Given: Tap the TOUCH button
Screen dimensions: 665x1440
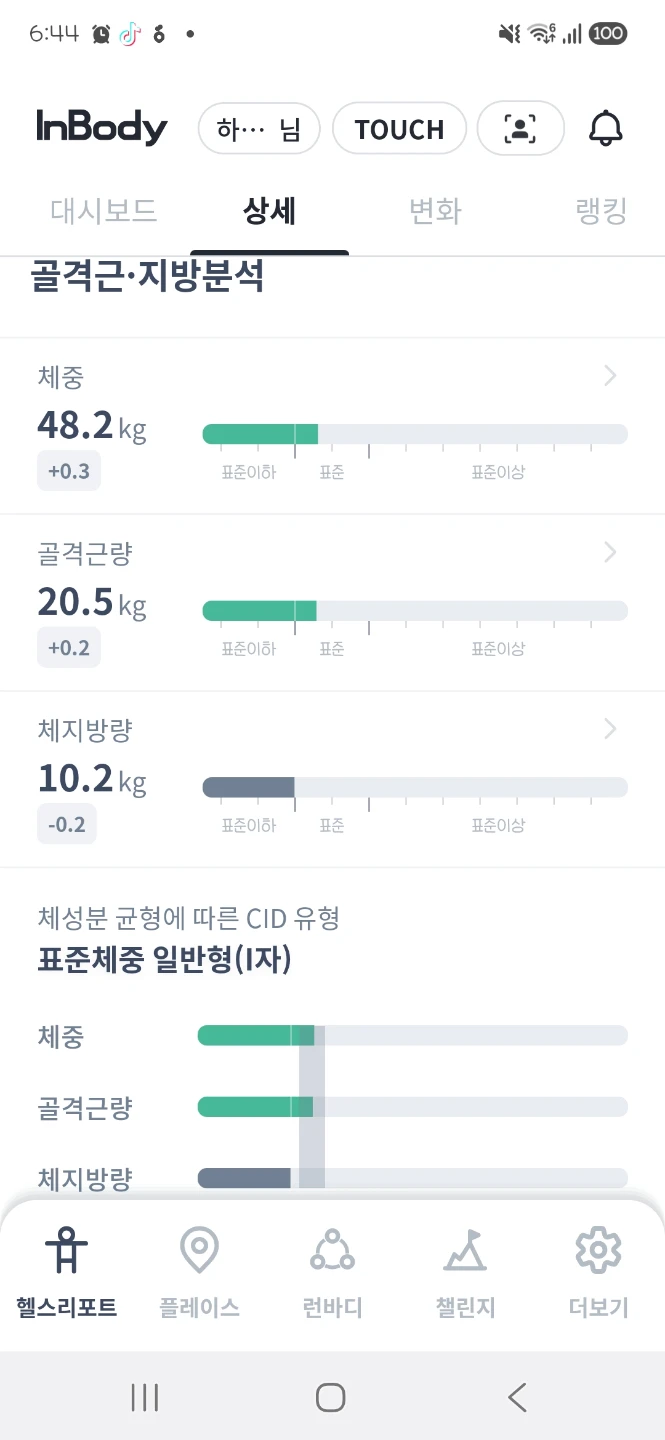Looking at the screenshot, I should click(399, 128).
